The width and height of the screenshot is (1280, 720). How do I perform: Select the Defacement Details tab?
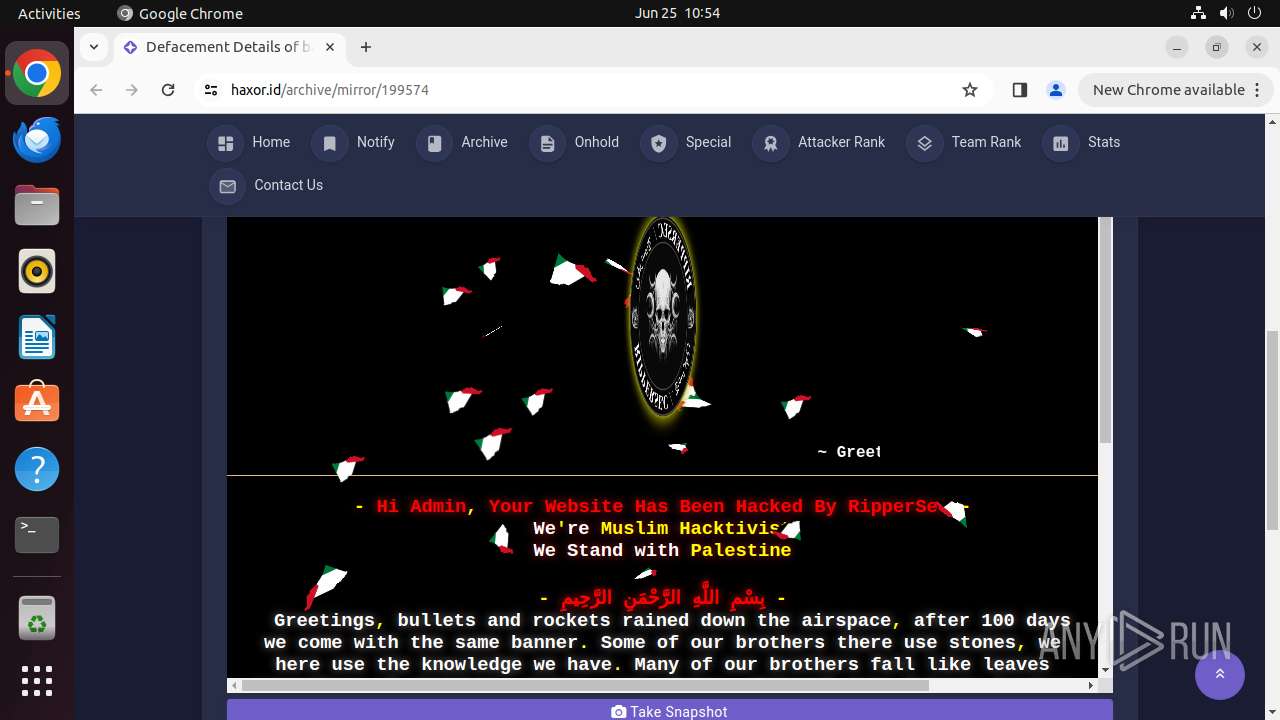(230, 47)
